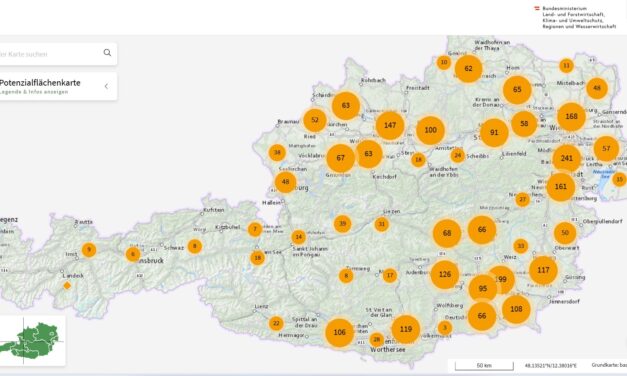Viewport: 627px width, 376px height.
Task: Select the cluster marker labeled 7
Action: [255, 229]
